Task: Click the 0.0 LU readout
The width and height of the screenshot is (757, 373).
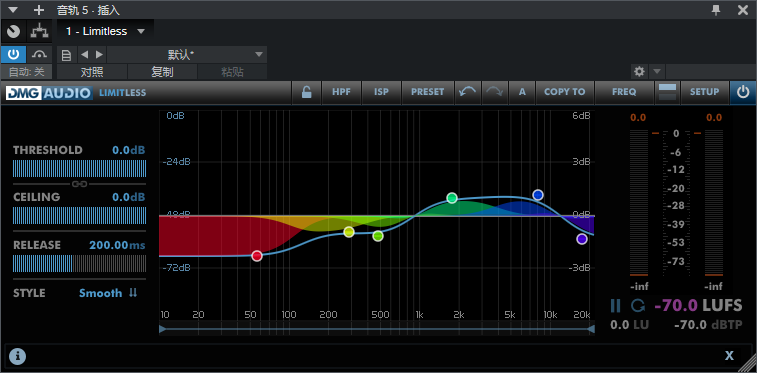Action: click(630, 325)
